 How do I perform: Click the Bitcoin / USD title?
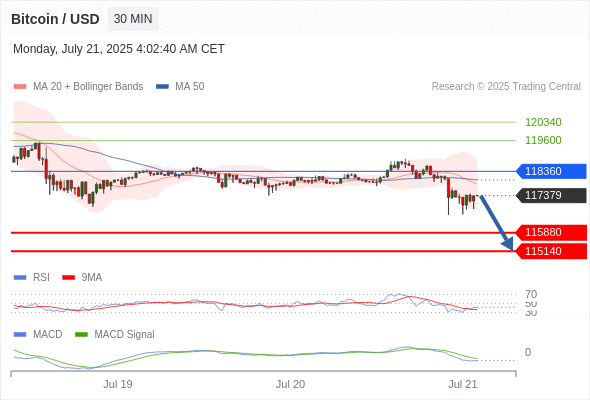[55, 19]
